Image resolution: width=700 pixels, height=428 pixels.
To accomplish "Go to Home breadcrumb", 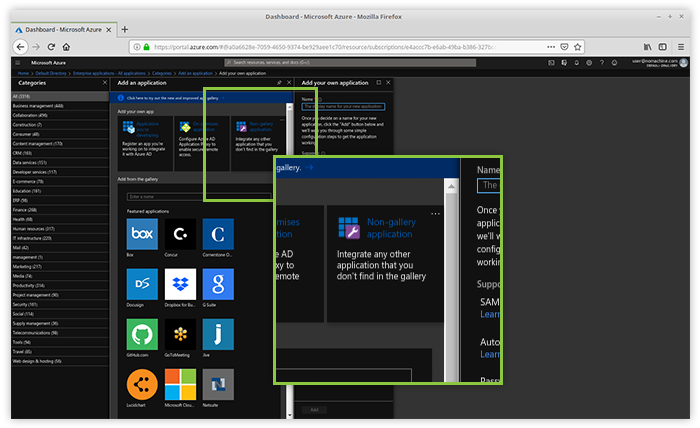I will (x=23, y=73).
